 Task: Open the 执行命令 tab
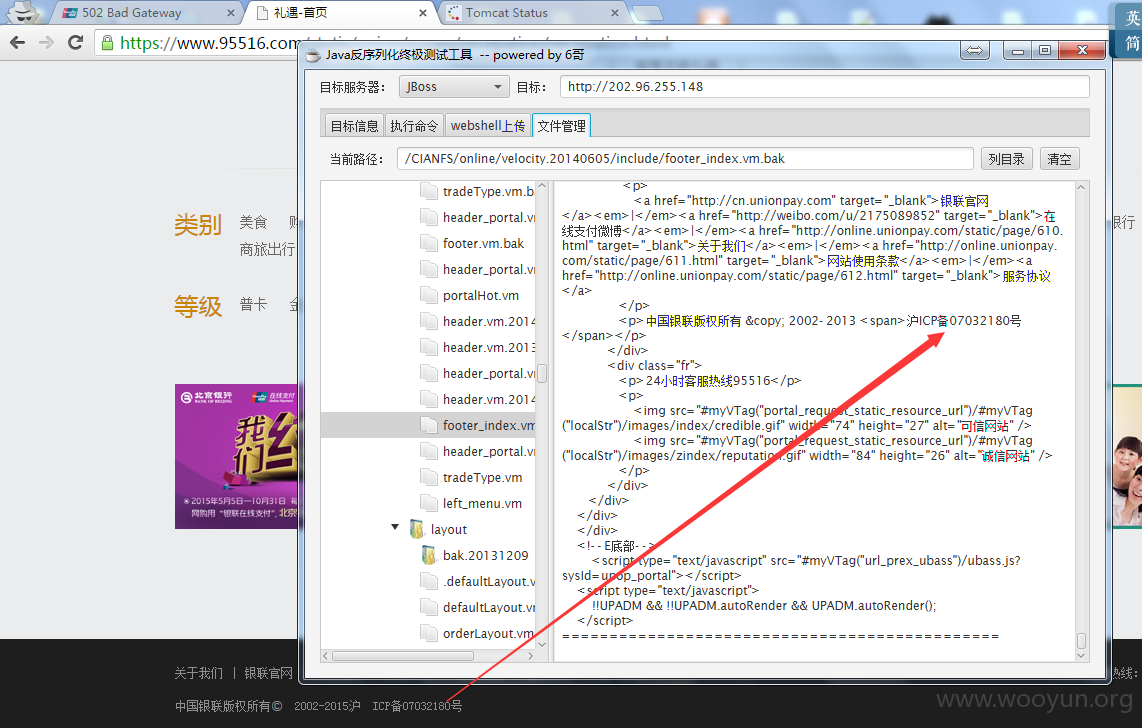pyautogui.click(x=414, y=126)
